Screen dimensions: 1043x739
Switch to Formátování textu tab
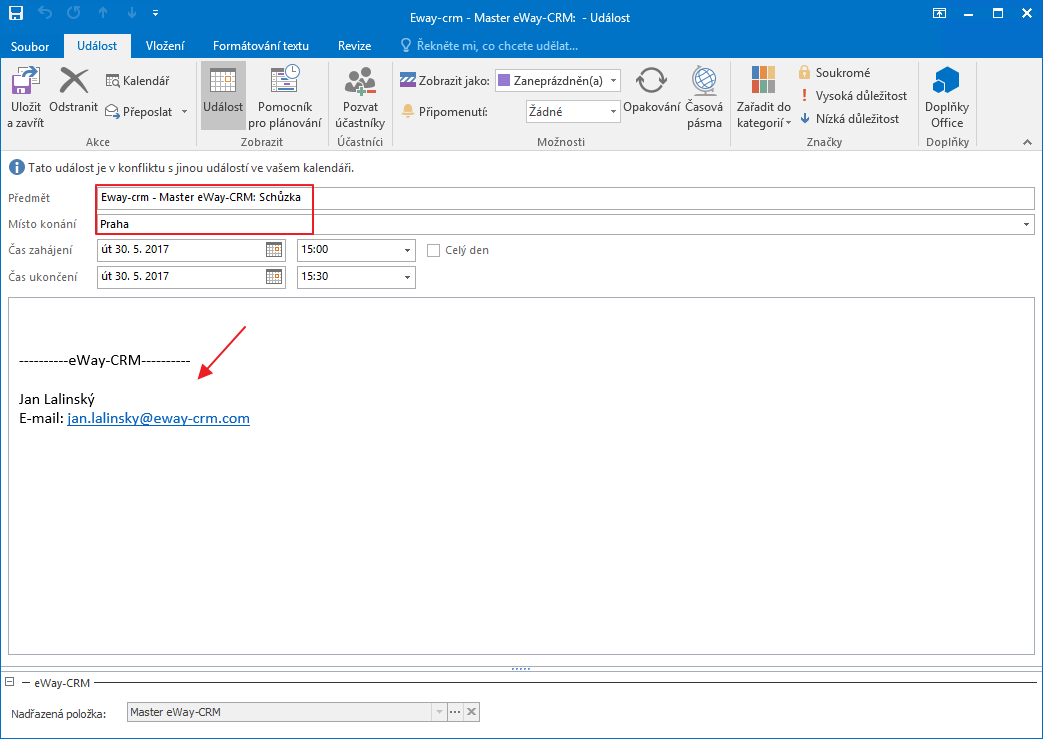[x=261, y=46]
